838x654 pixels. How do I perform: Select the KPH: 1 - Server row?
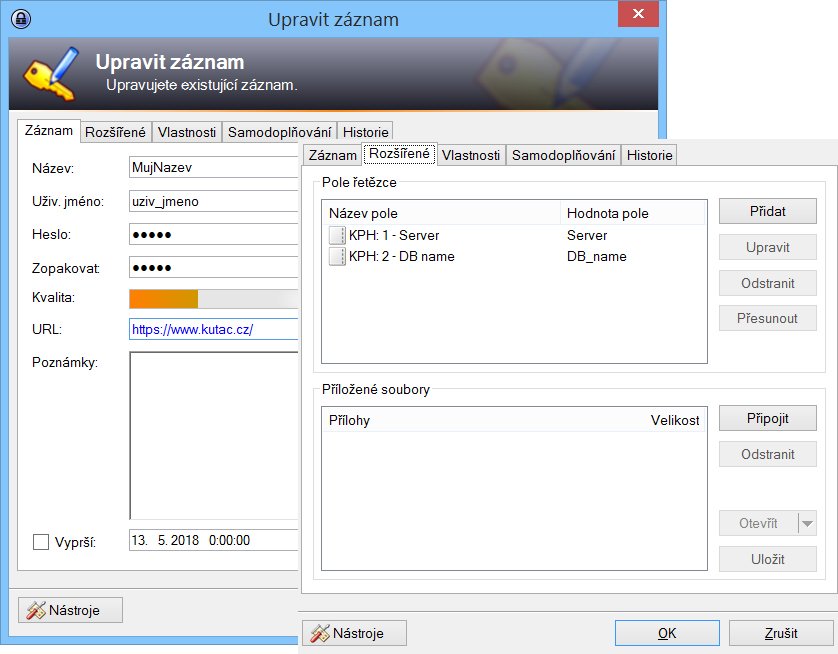click(515, 235)
